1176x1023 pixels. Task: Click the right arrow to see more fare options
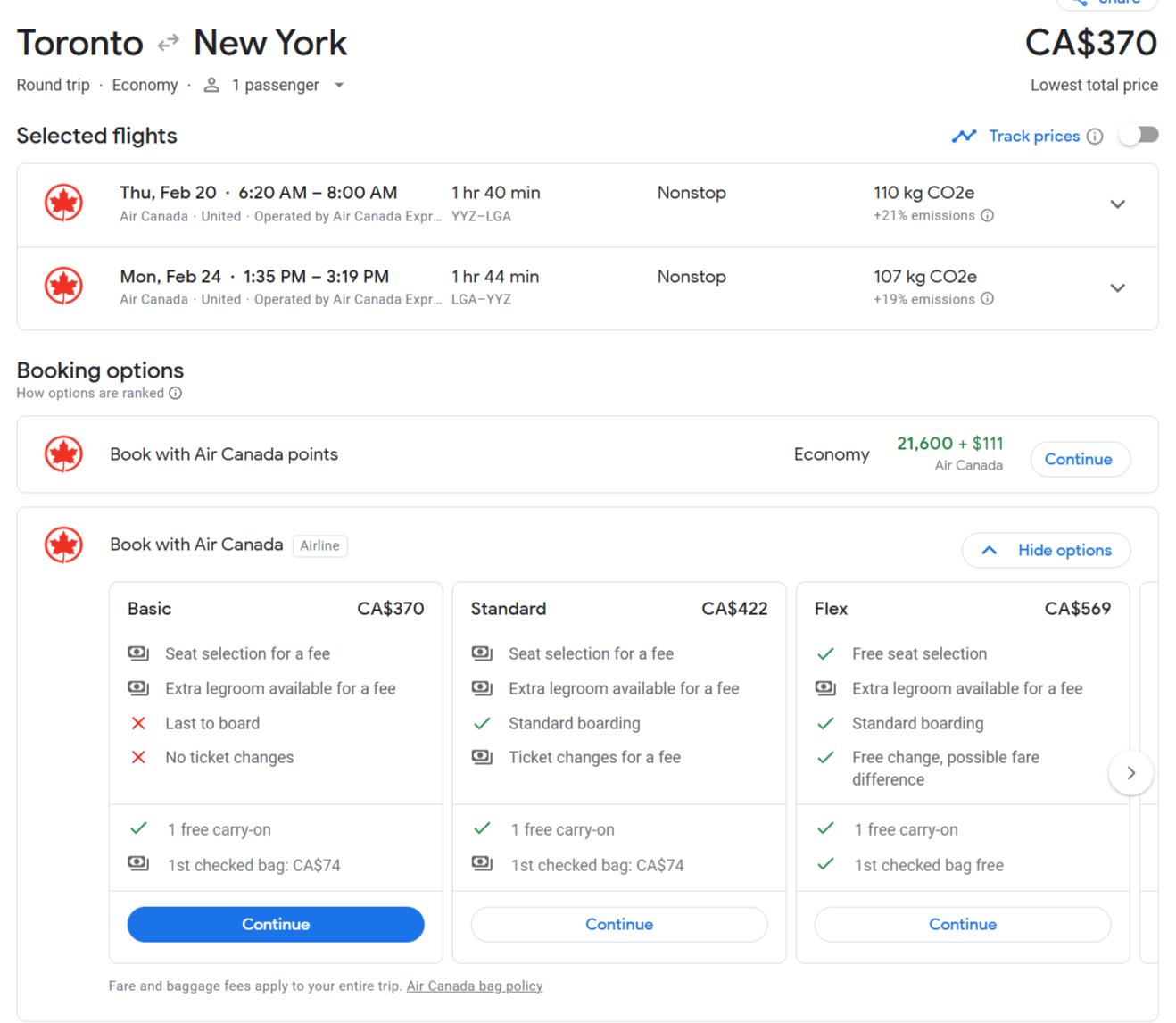1130,773
